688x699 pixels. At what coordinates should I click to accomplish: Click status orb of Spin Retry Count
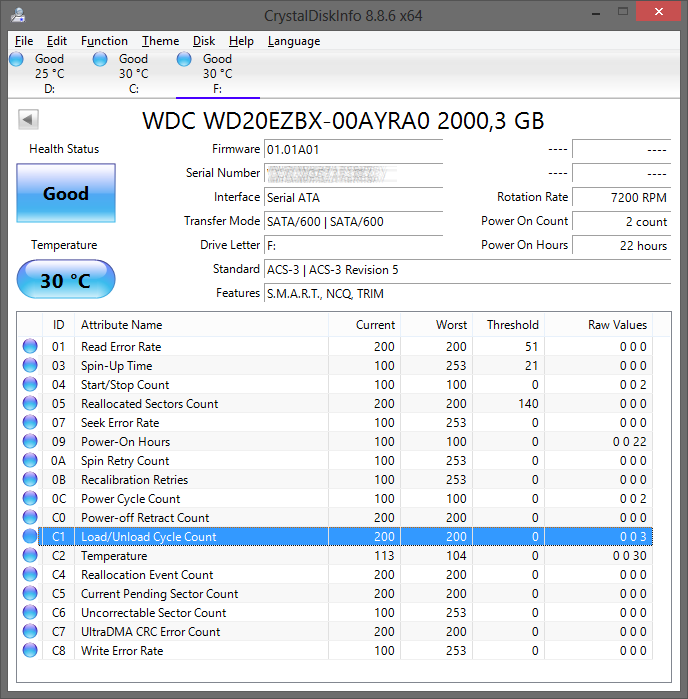[30, 460]
